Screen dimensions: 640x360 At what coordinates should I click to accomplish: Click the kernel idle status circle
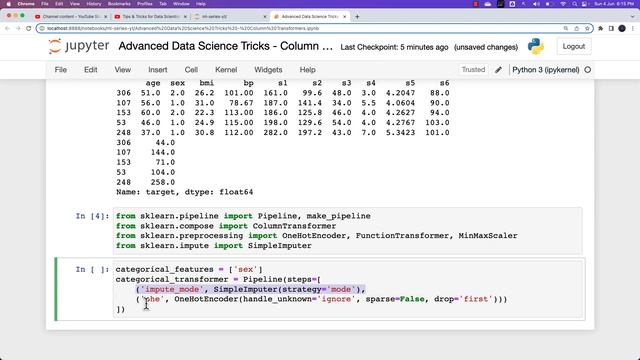[588, 70]
